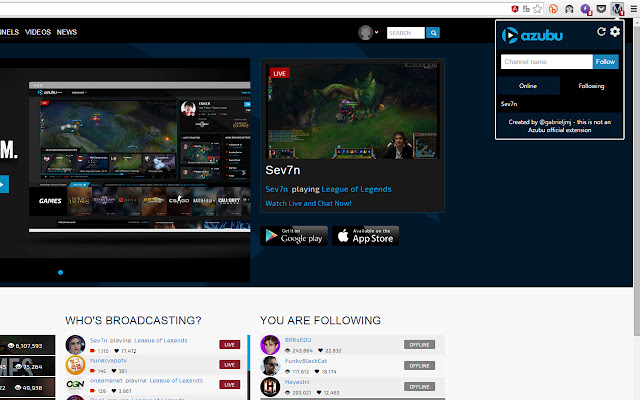Click FunkyBlackCat's avatar
The width and height of the screenshot is (640, 400).
270,366
